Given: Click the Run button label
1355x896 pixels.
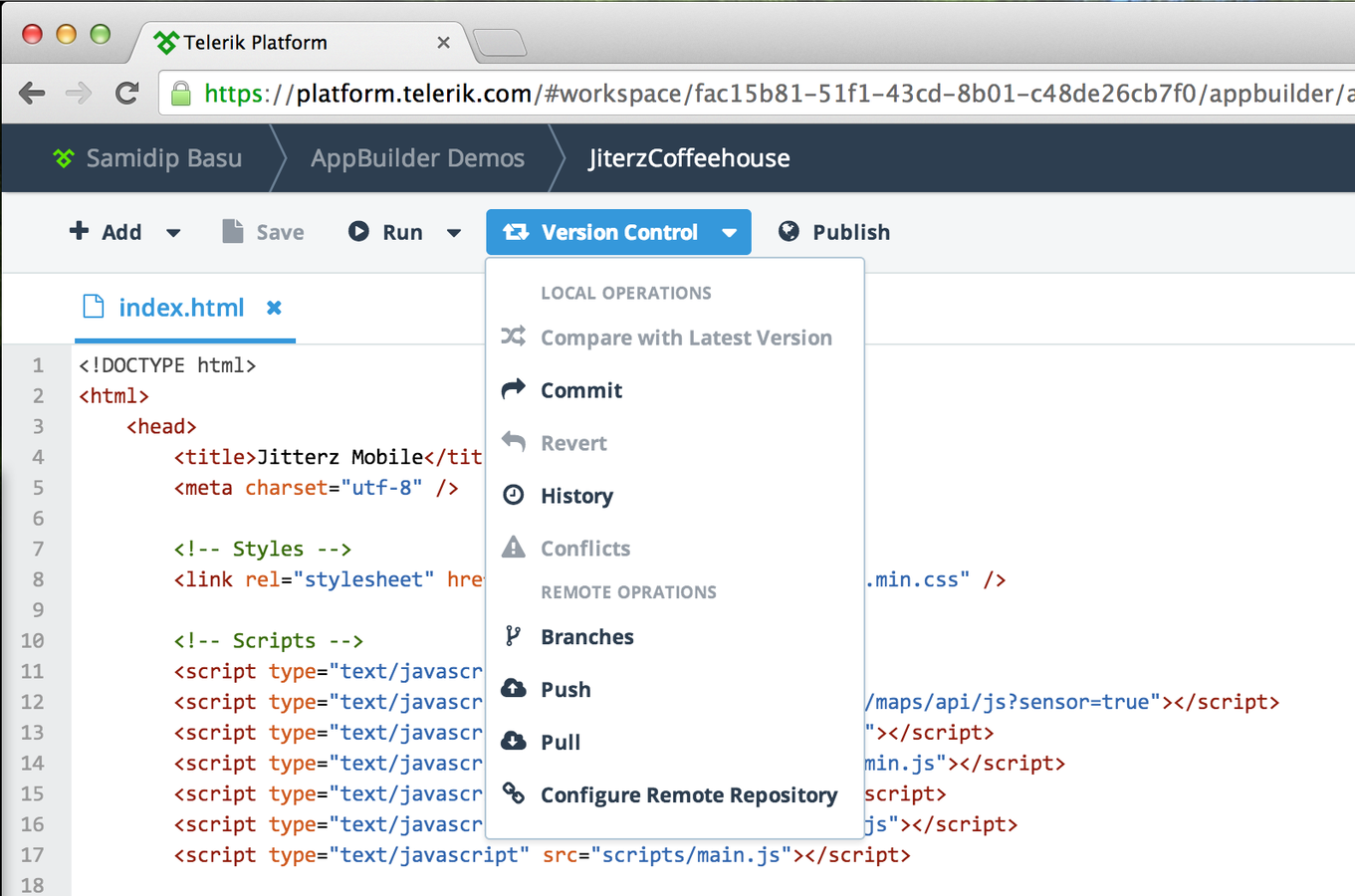Looking at the screenshot, I should [x=402, y=232].
